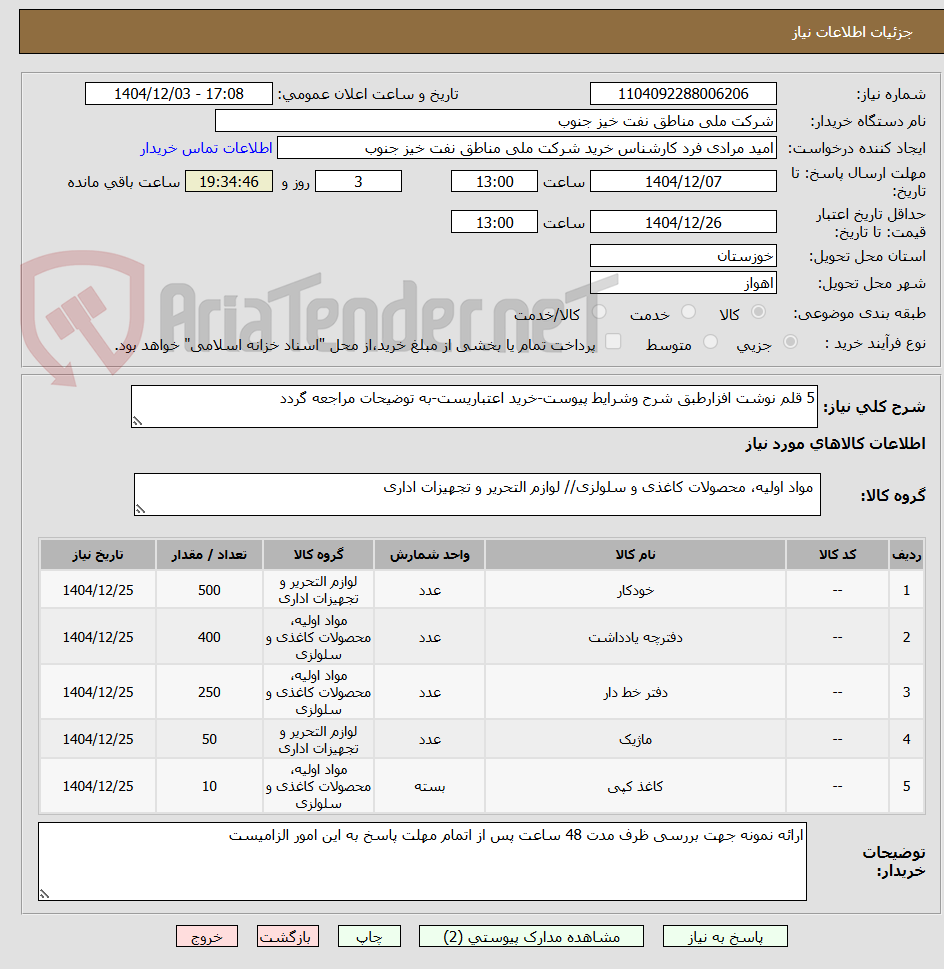This screenshot has width=944, height=969.
Task: Click the خروج exit button
Action: pyautogui.click(x=207, y=936)
